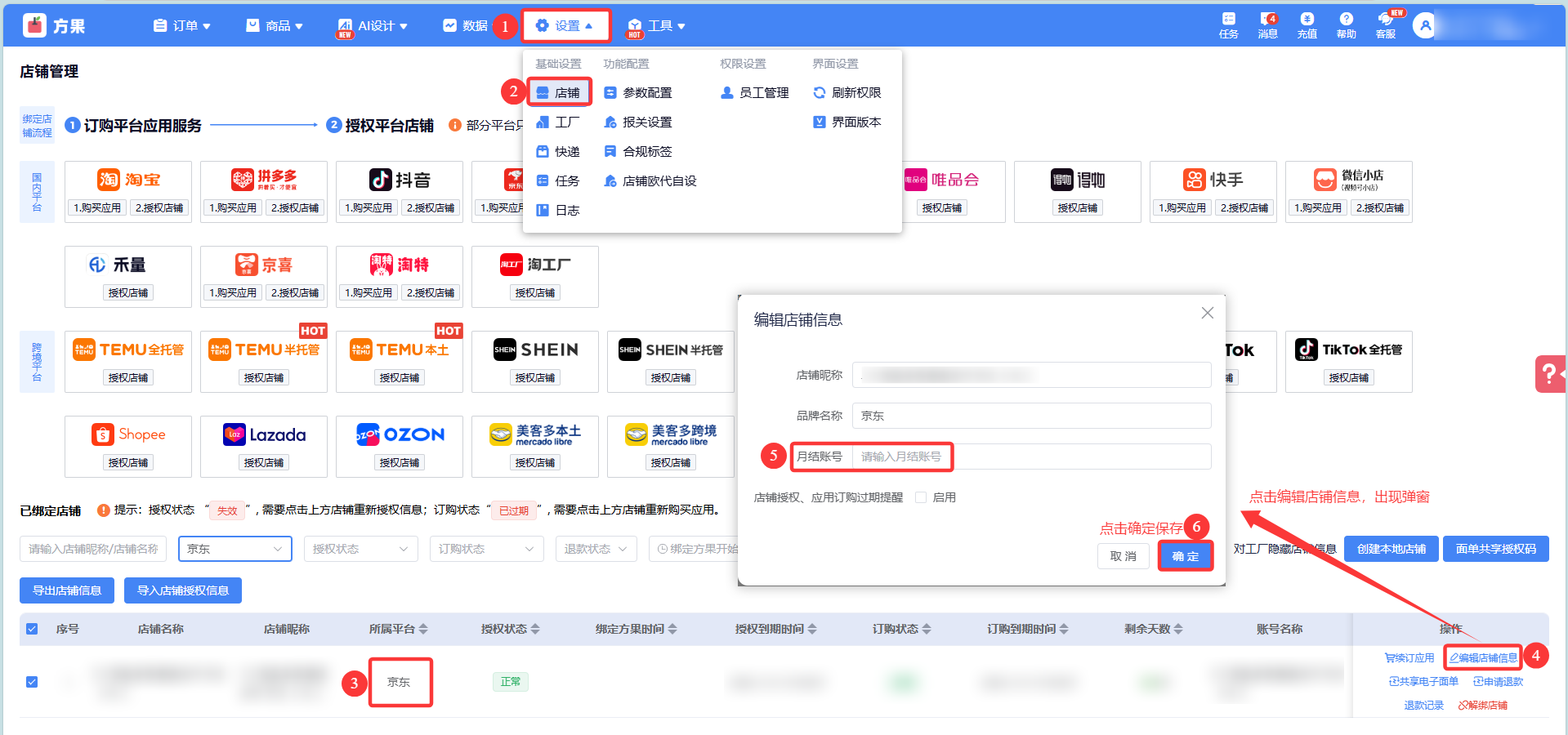This screenshot has height=735, width=1568.
Task: Click the 微信小店 platform logo
Action: pyautogui.click(x=1349, y=180)
